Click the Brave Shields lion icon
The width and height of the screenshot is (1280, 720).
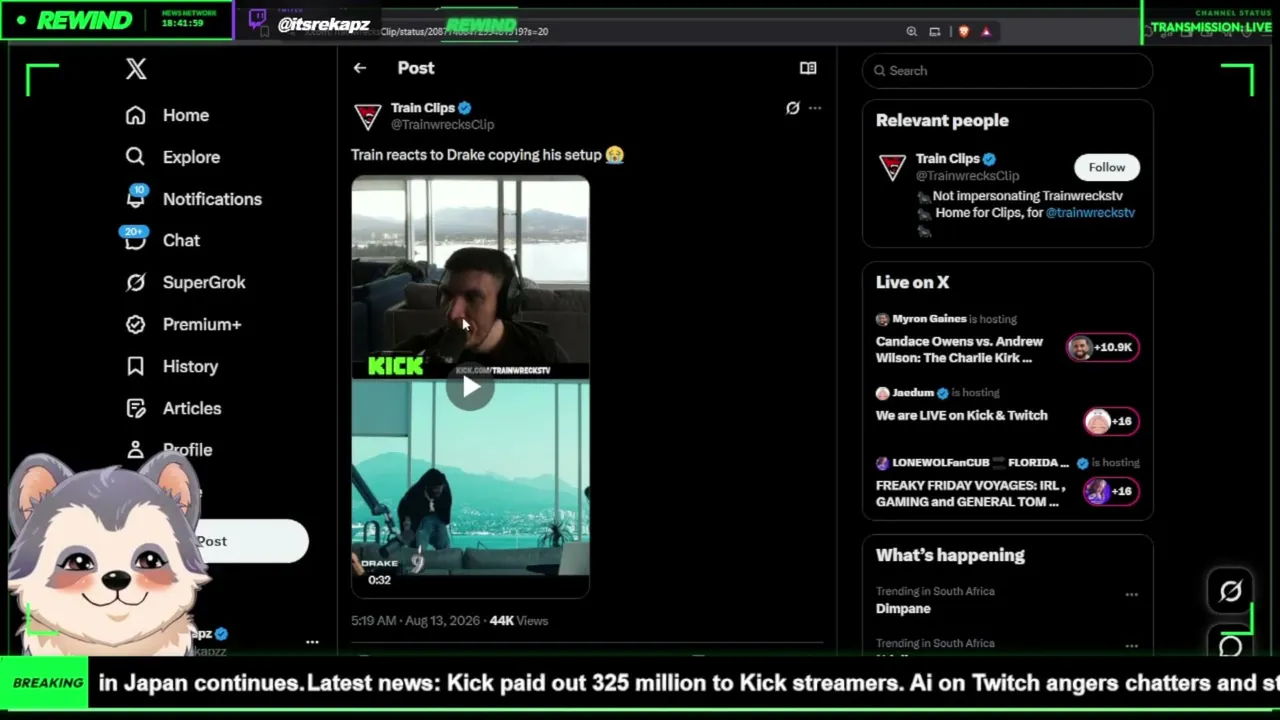[963, 32]
